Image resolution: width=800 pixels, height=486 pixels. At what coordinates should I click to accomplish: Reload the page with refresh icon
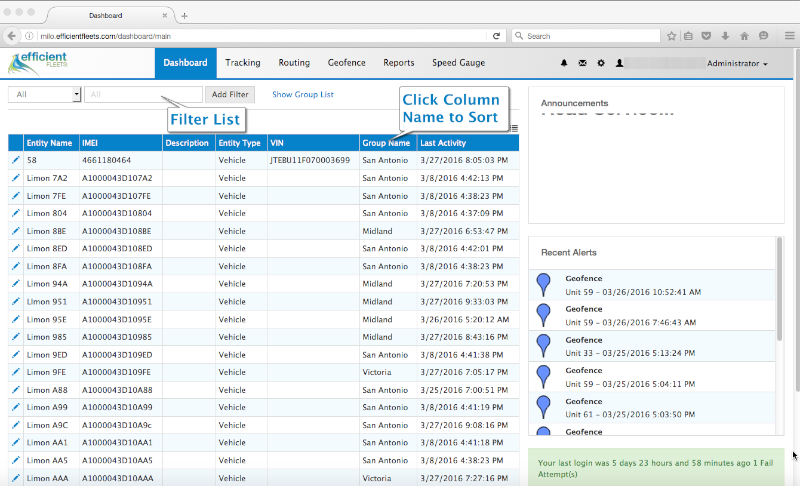496,36
